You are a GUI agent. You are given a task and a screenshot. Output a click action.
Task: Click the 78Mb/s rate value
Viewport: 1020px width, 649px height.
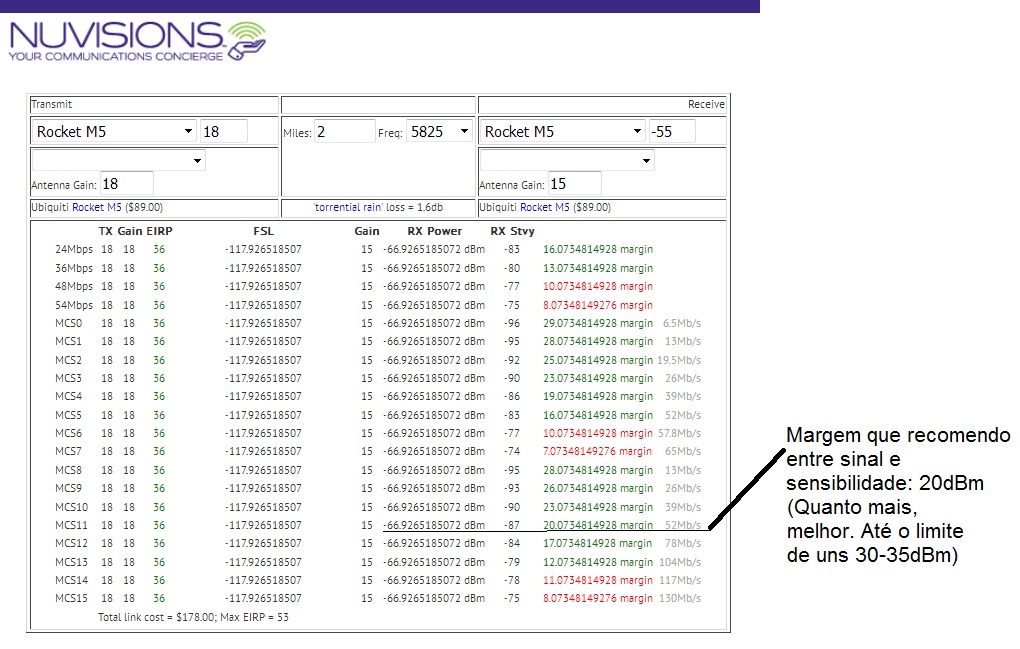coord(683,543)
